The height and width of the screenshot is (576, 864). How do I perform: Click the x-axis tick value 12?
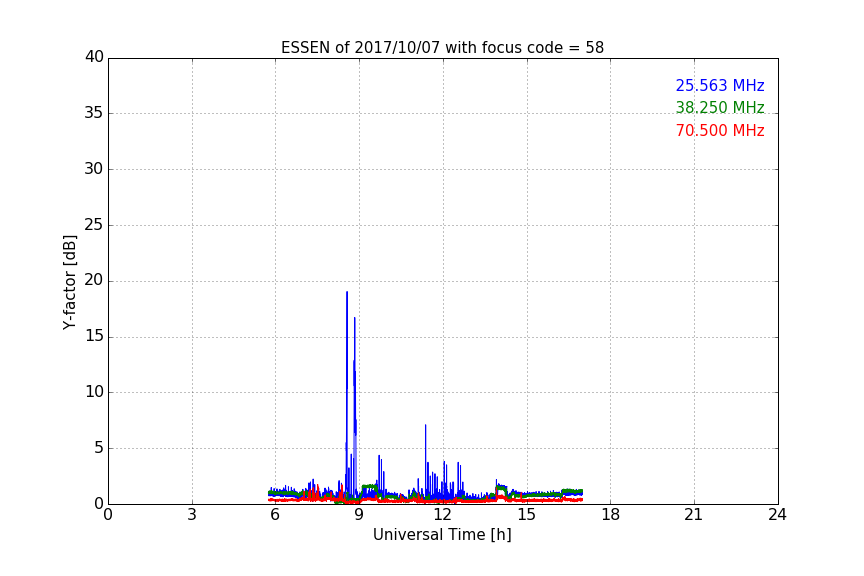tap(442, 515)
